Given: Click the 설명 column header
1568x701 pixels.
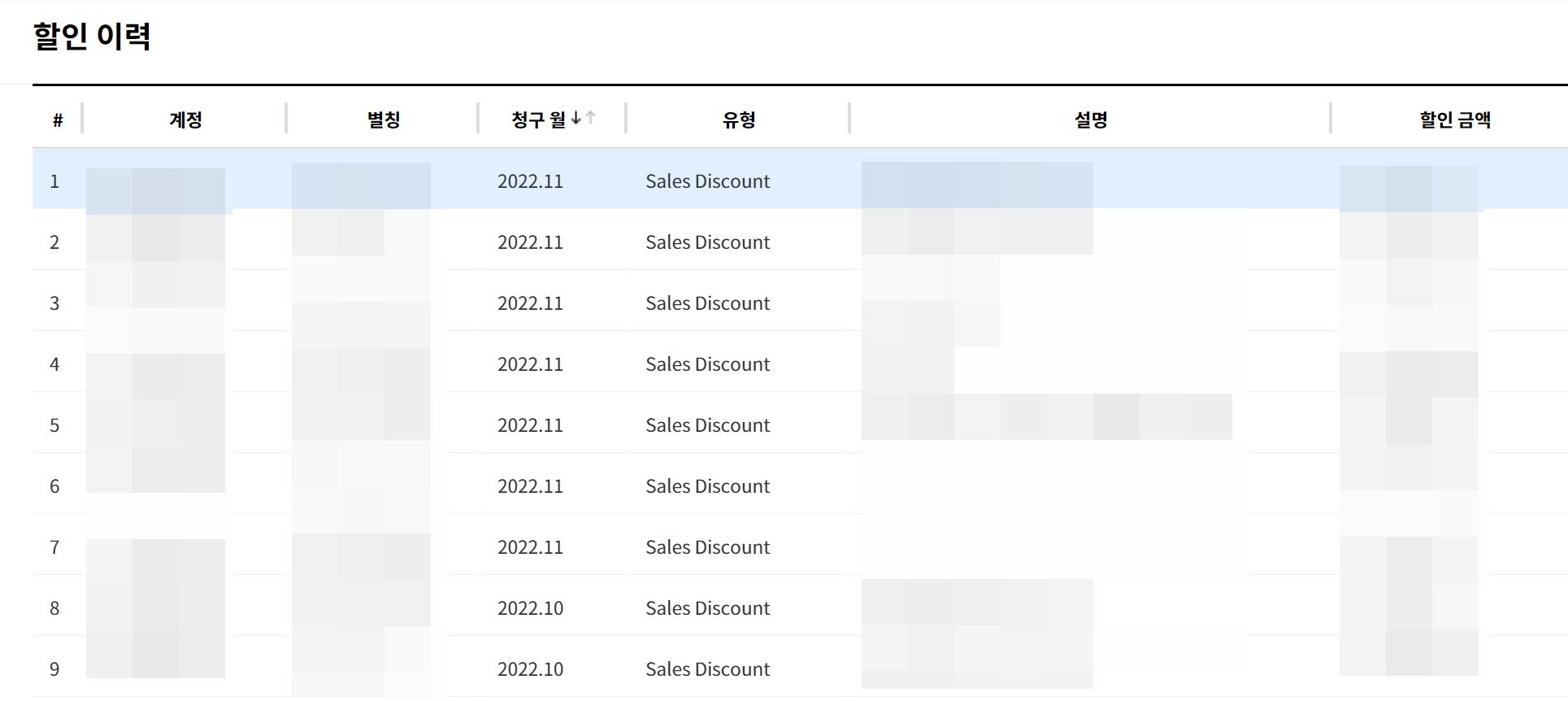Looking at the screenshot, I should [x=1091, y=120].
